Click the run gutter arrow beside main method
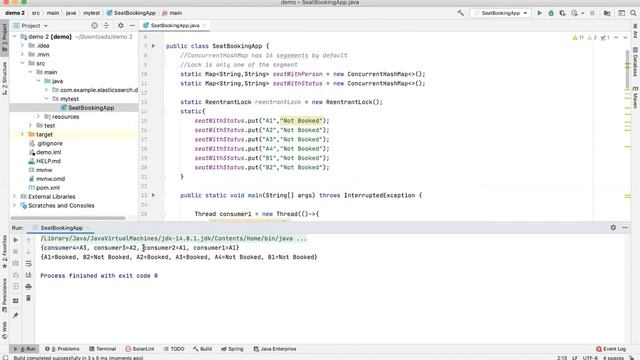The height and width of the screenshot is (360, 640). (x=153, y=196)
